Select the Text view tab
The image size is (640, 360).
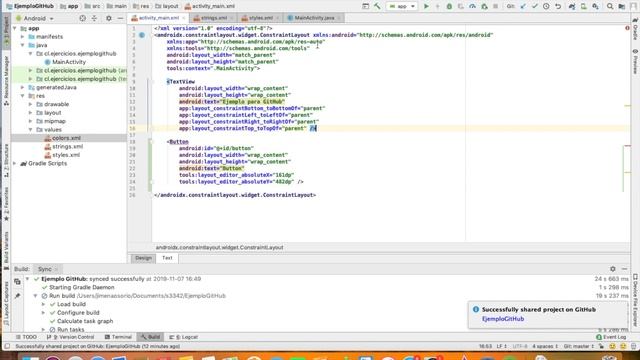click(167, 258)
